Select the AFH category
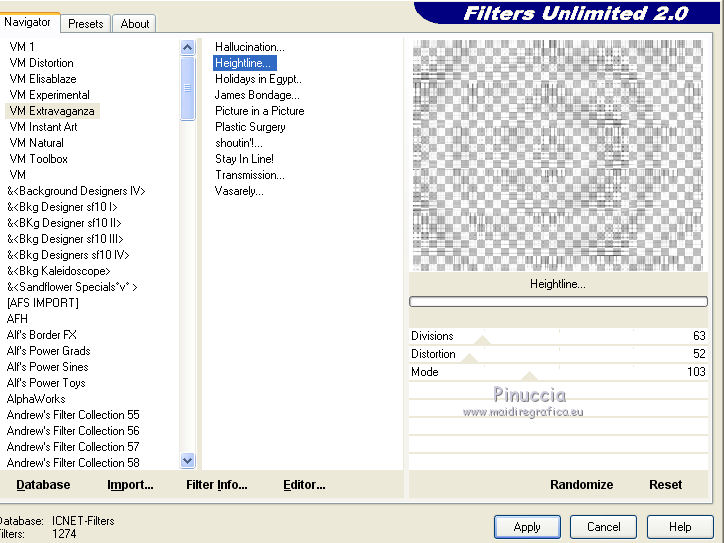 pyautogui.click(x=18, y=319)
